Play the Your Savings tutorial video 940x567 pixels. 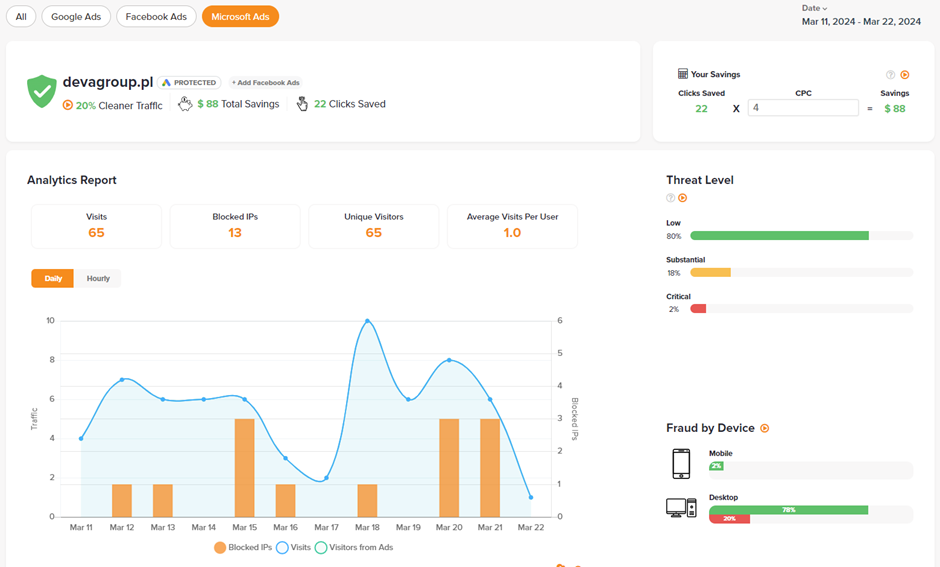pyautogui.click(x=904, y=75)
